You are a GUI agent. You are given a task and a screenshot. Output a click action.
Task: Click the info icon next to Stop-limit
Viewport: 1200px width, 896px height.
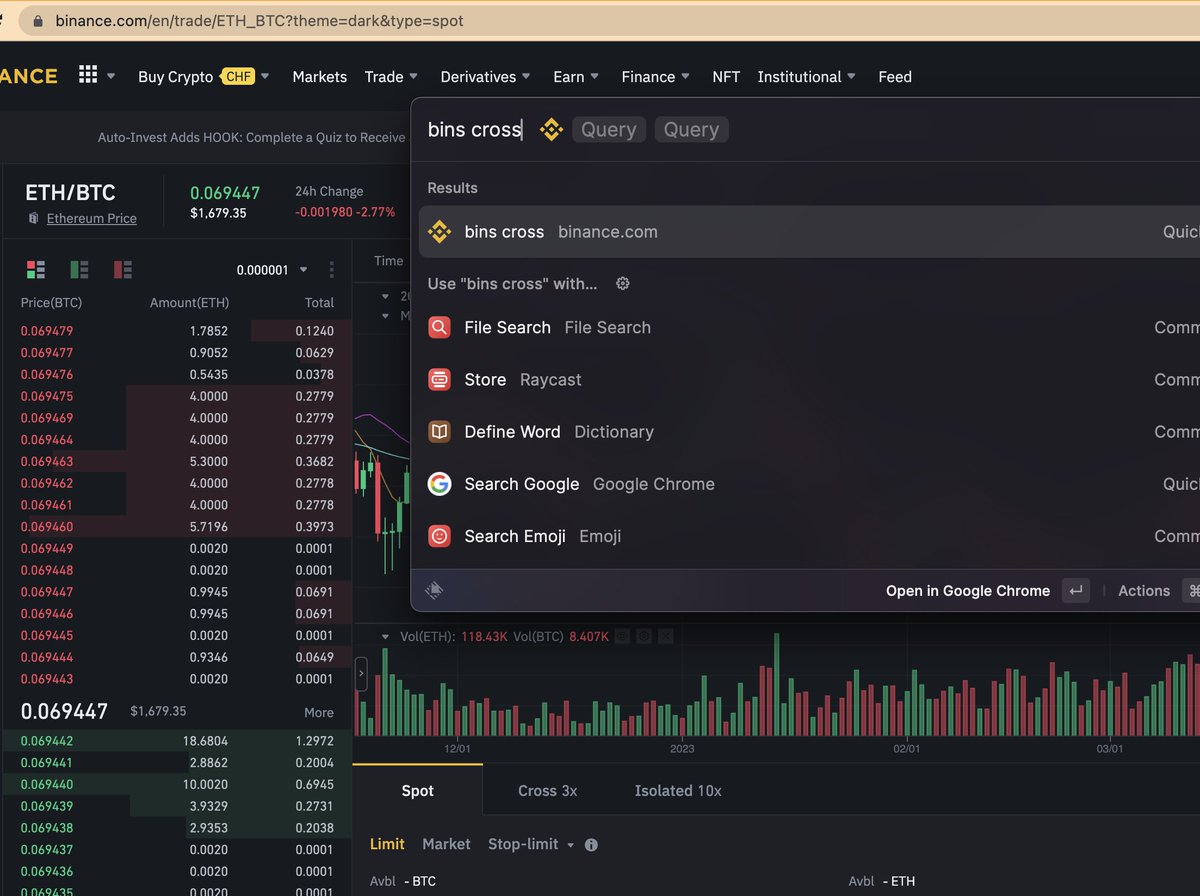(x=591, y=845)
